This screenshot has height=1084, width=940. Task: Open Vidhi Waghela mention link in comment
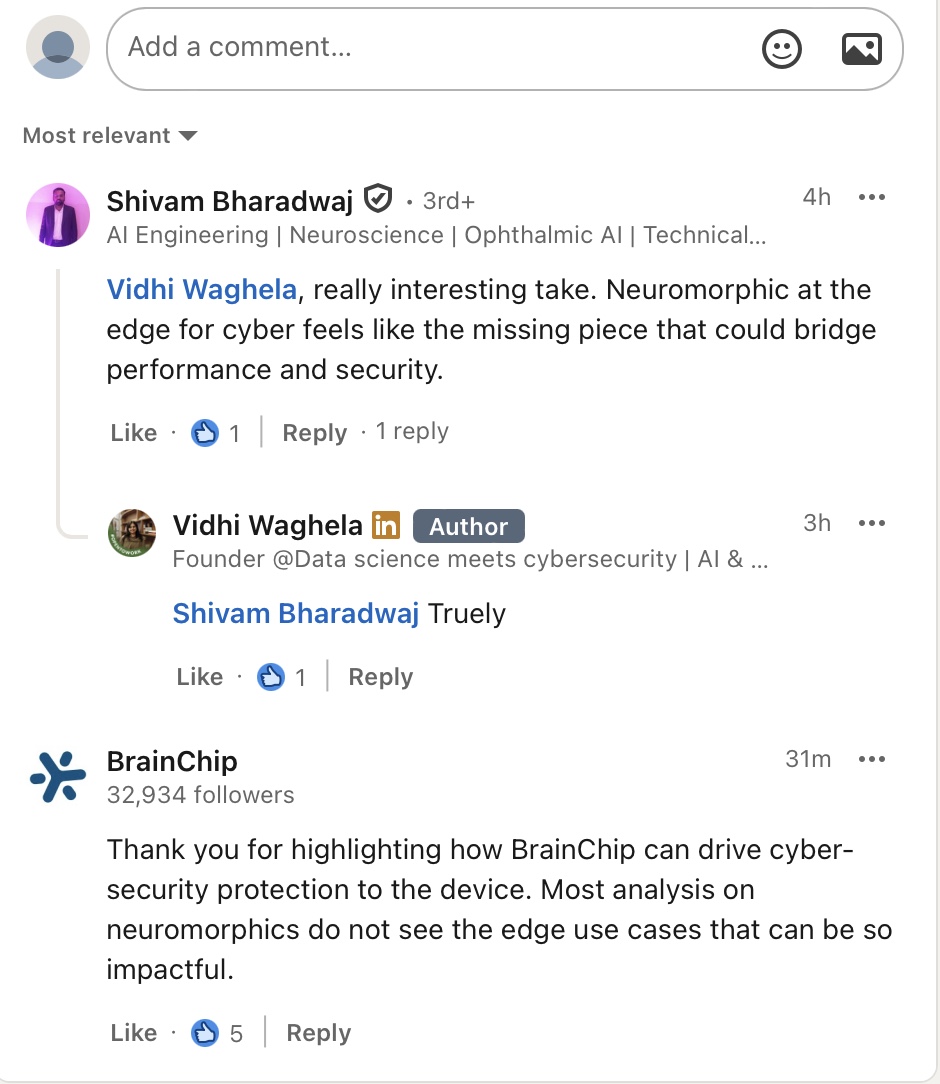(x=202, y=290)
